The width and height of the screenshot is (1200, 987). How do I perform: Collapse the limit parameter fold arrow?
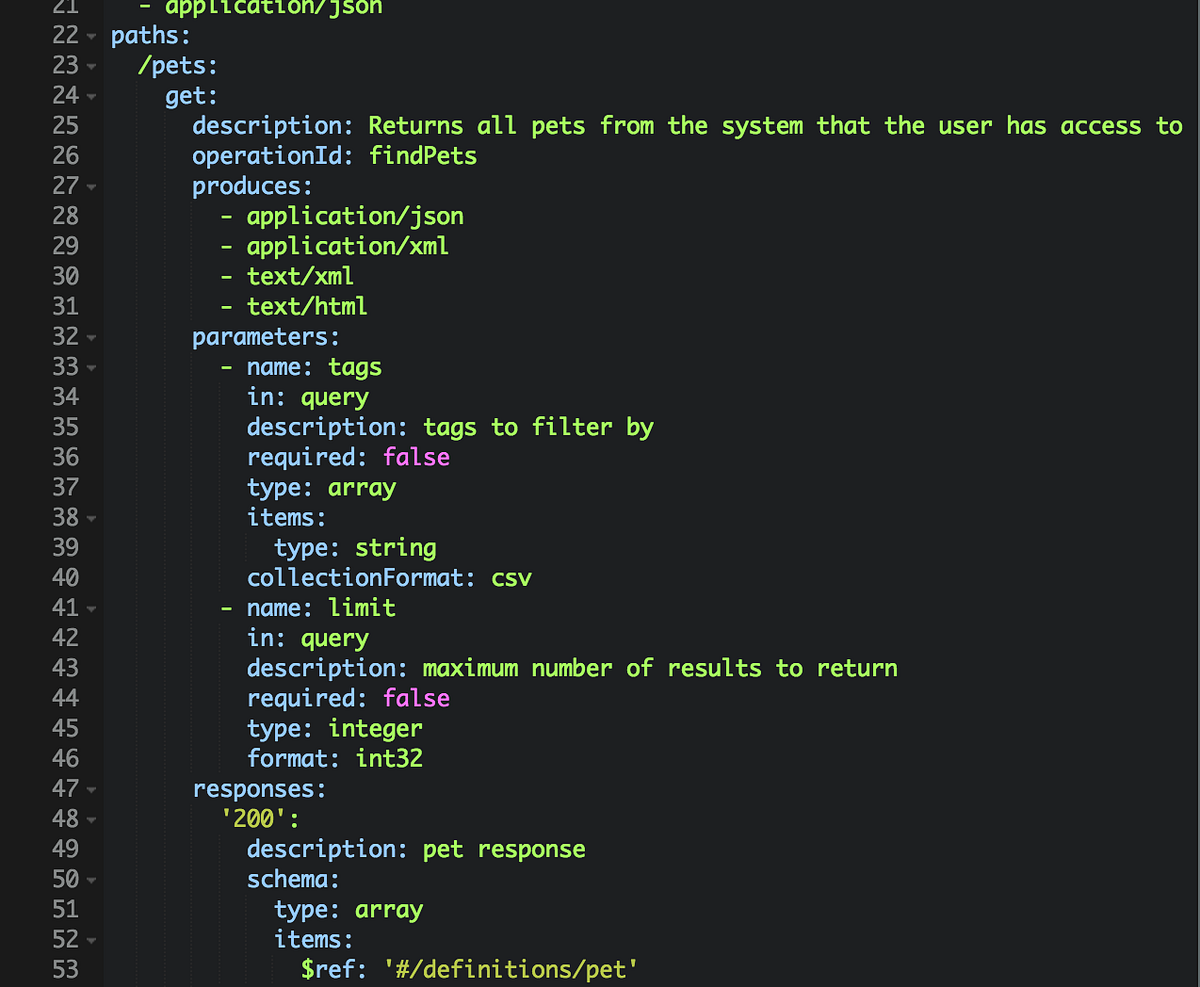coord(90,609)
